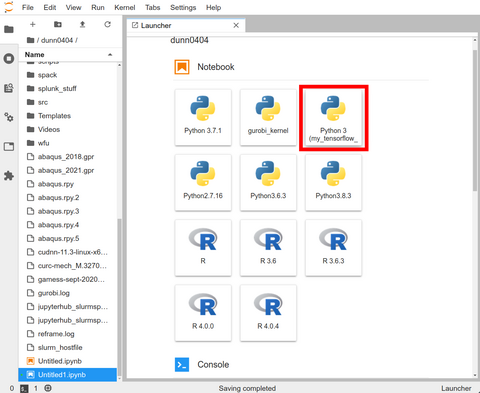Select abaqus.rpy.4 file

(68, 225)
